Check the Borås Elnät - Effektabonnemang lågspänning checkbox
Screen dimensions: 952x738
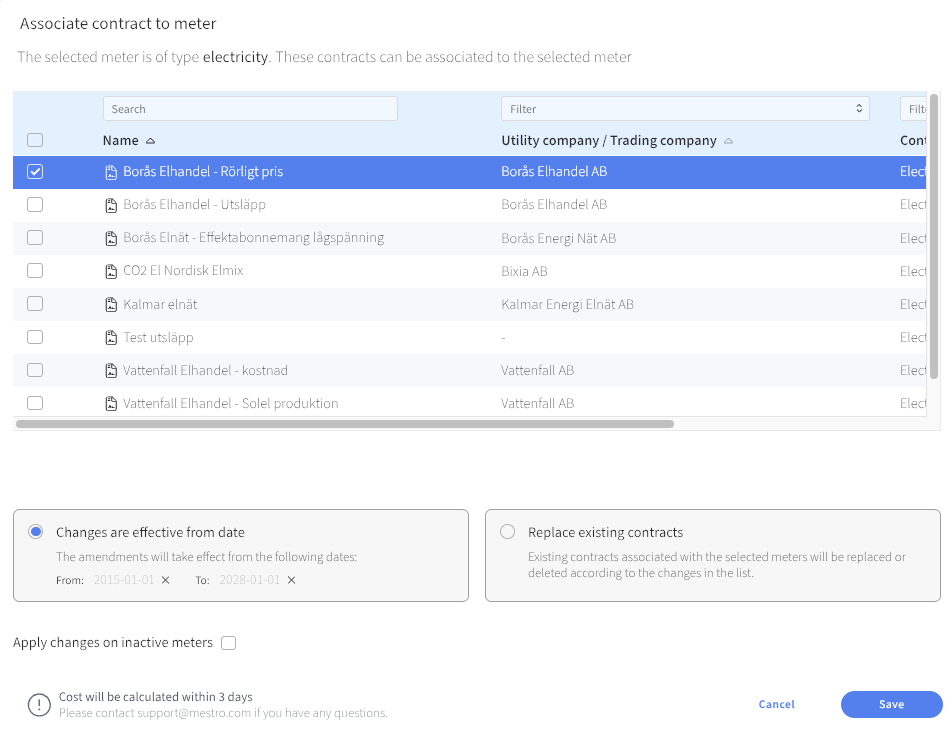[x=35, y=237]
